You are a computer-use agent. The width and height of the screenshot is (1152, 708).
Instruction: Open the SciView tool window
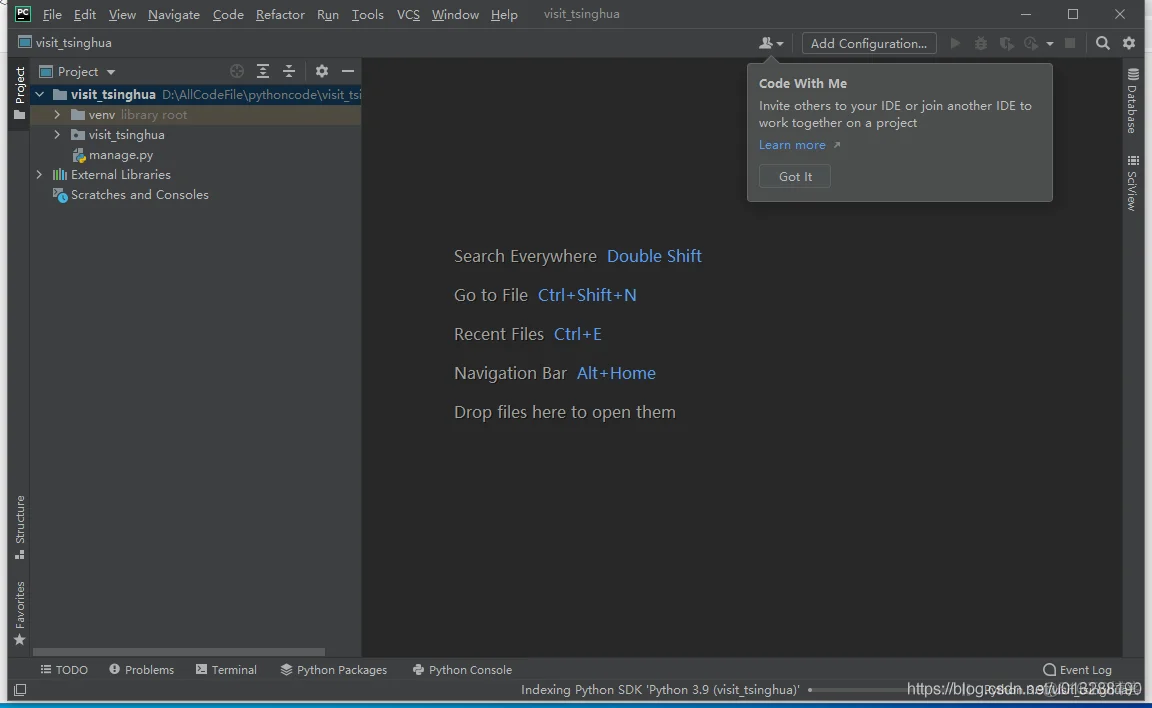[x=1133, y=184]
